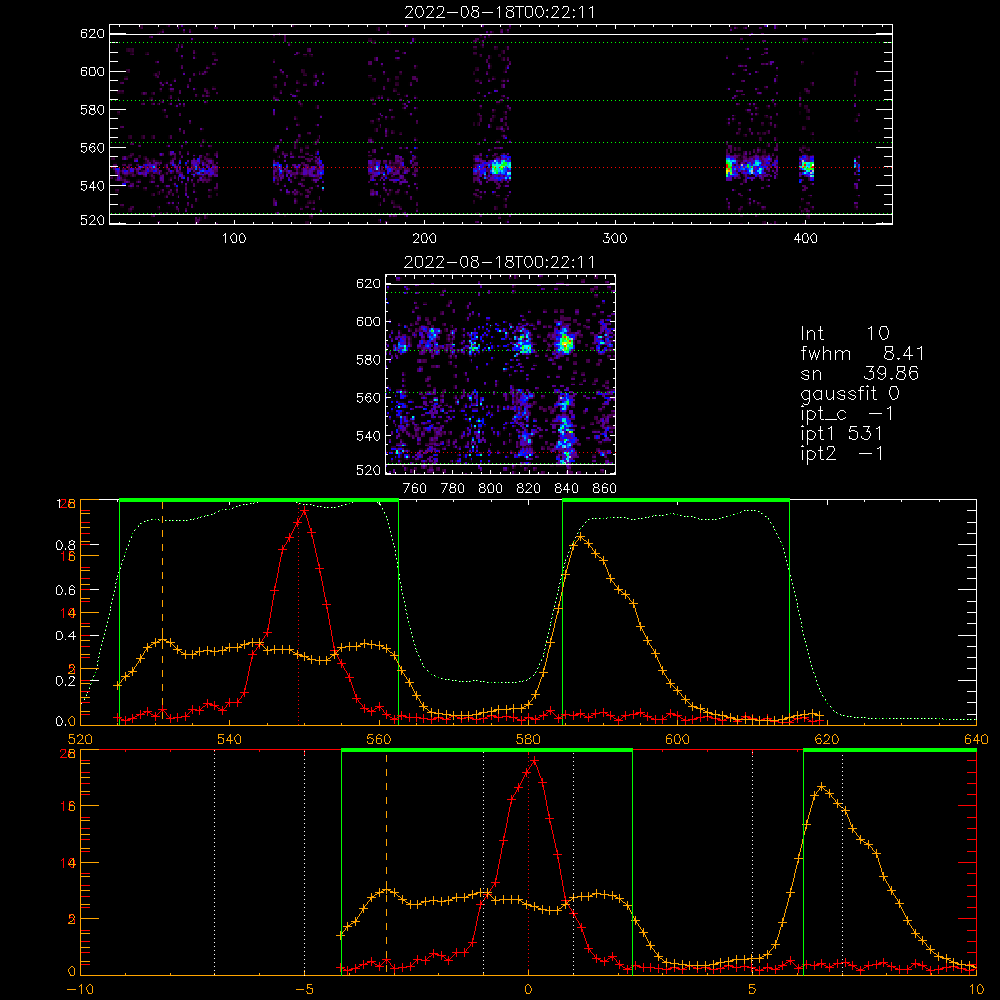
Task: Select the "gaussfit 0" readout
Action: [x=849, y=393]
